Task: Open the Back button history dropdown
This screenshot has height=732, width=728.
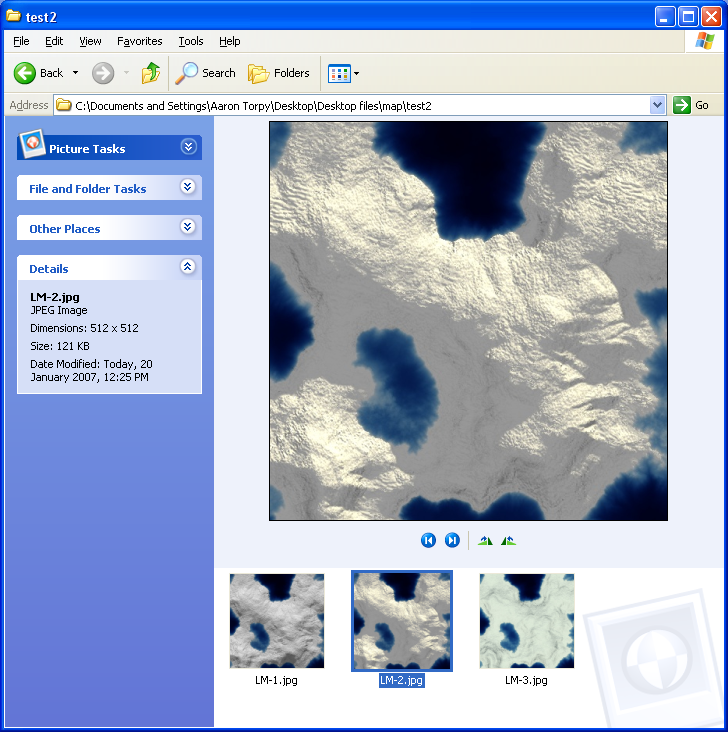Action: 75,73
